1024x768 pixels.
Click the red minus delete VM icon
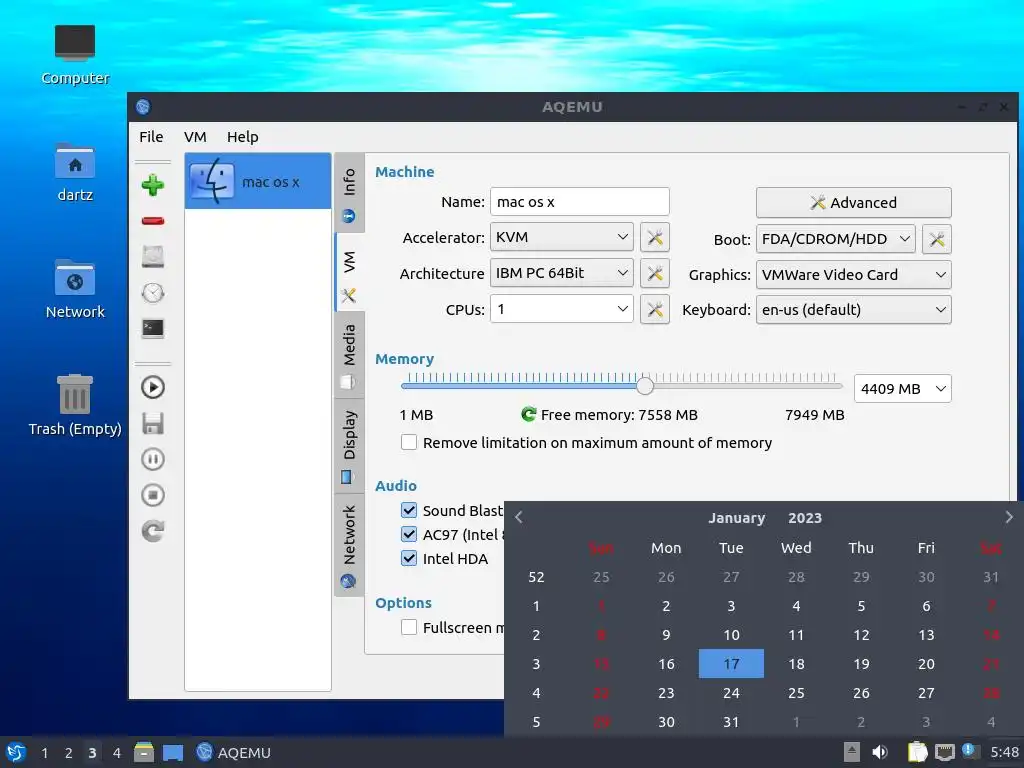153,221
